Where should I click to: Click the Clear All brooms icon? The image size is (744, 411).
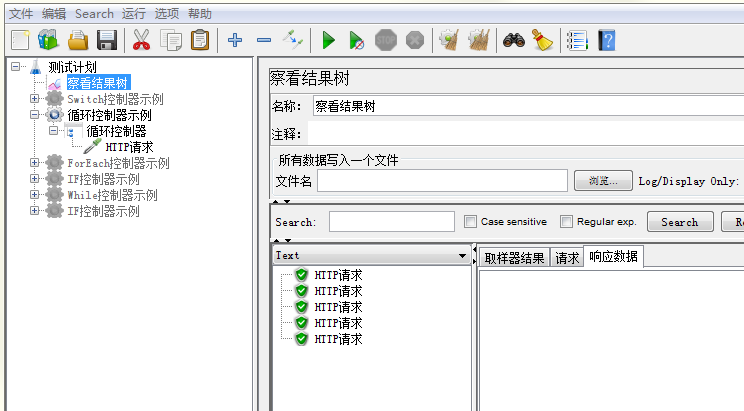478,40
